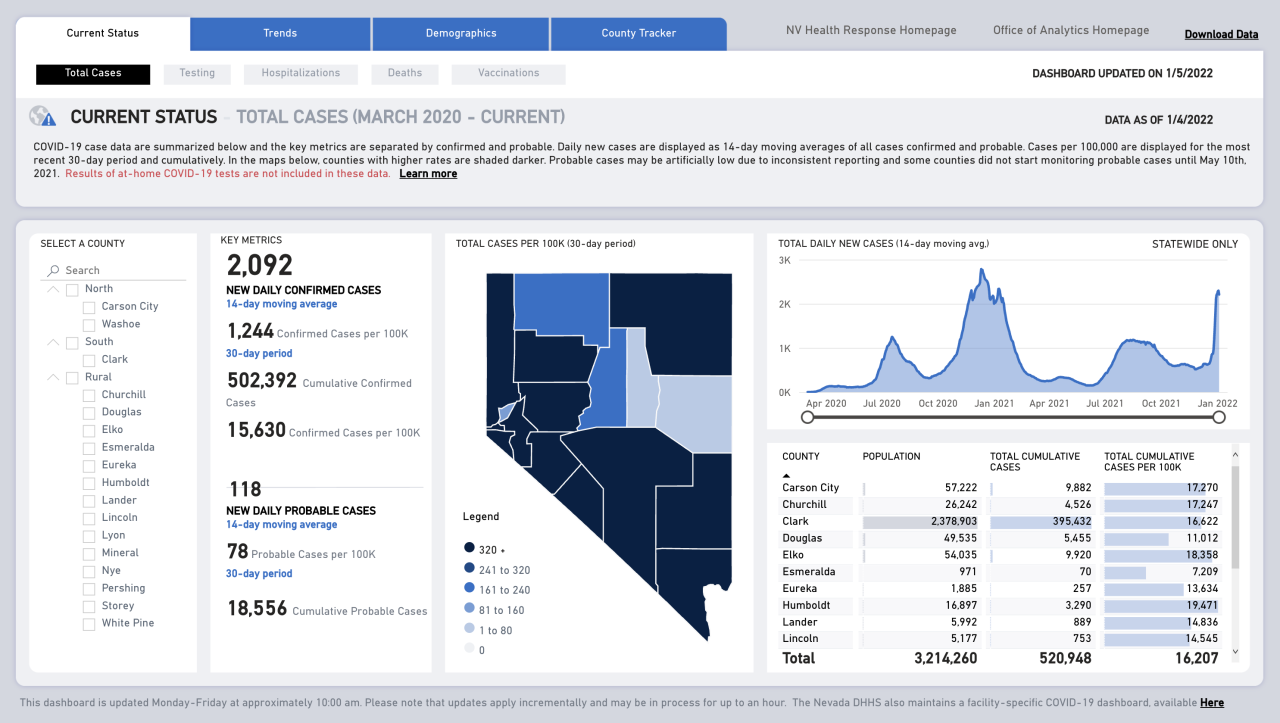Click the county Search input field
Image resolution: width=1280 pixels, height=723 pixels.
[x=120, y=270]
